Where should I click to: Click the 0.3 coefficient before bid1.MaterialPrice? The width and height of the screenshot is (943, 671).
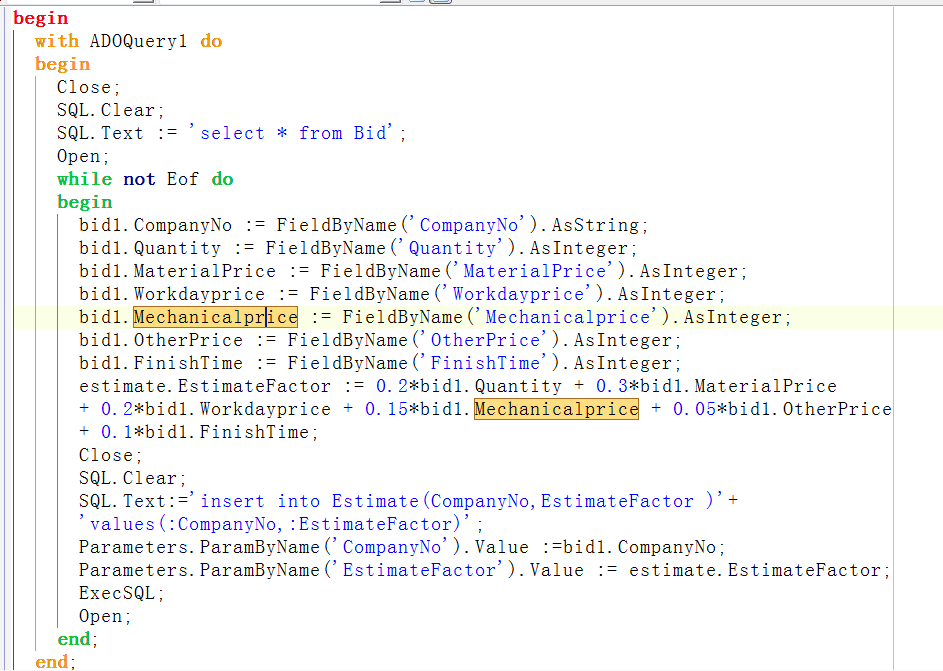[612, 385]
